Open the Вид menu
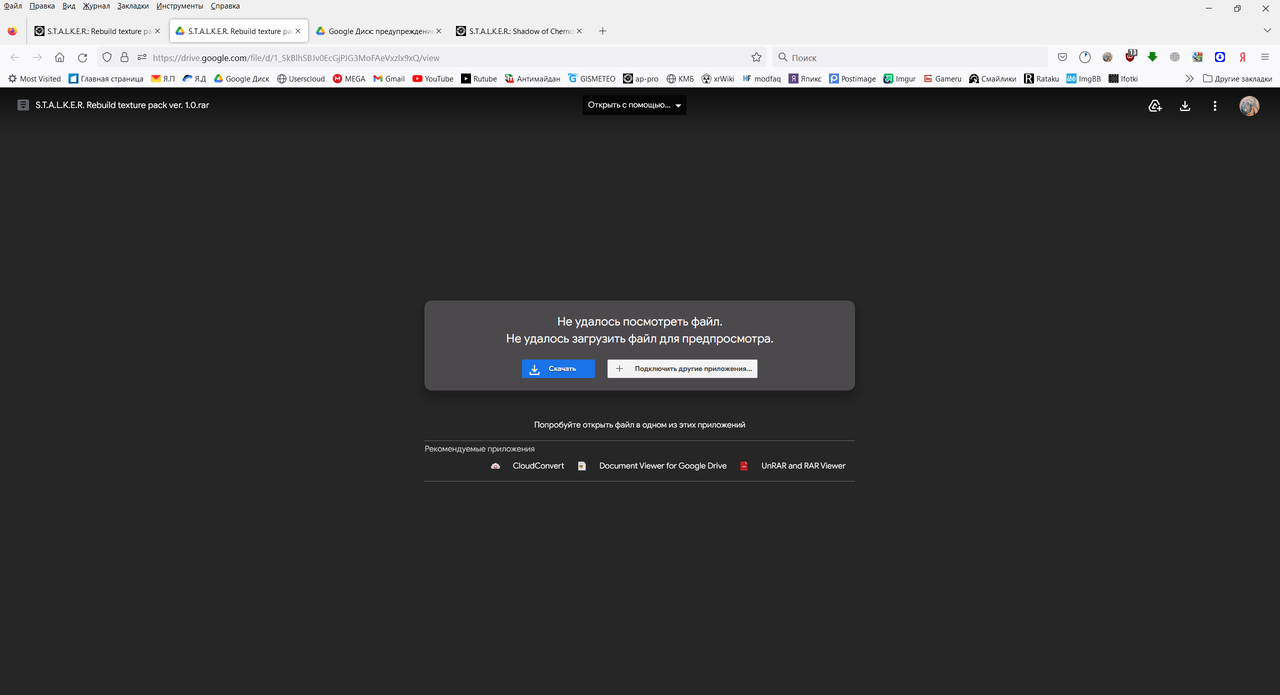This screenshot has width=1280, height=695. (x=69, y=6)
